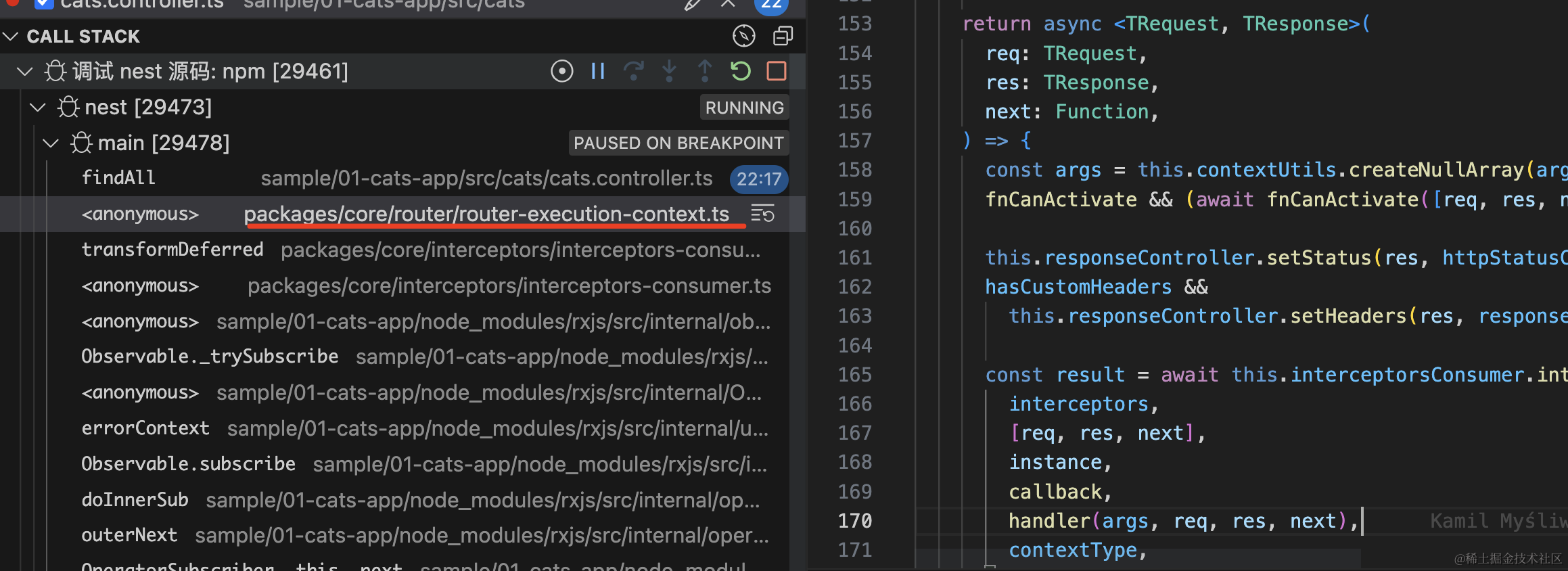Uncheck the cats.controller.ts breakpoint checkbox
Image resolution: width=1568 pixels, height=571 pixels.
pos(44,4)
